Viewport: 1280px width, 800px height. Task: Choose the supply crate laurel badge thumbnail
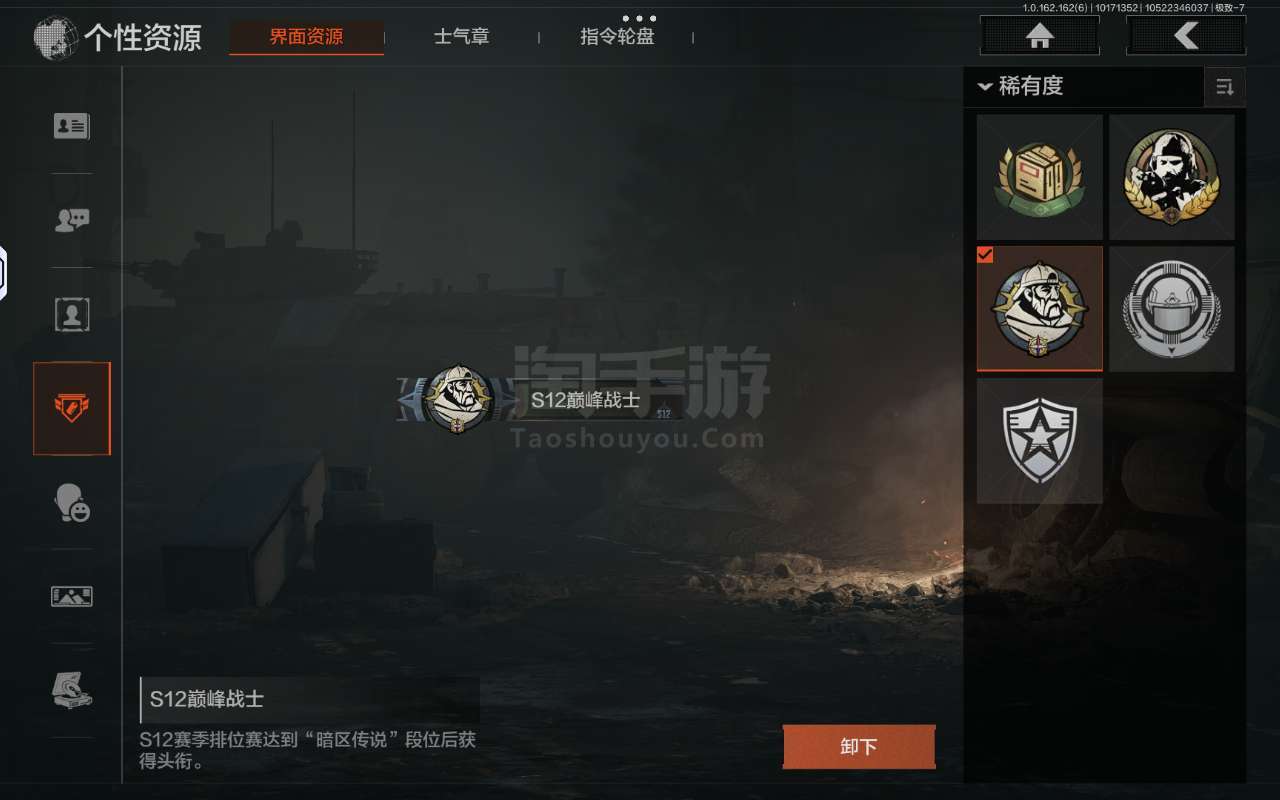coord(1040,177)
